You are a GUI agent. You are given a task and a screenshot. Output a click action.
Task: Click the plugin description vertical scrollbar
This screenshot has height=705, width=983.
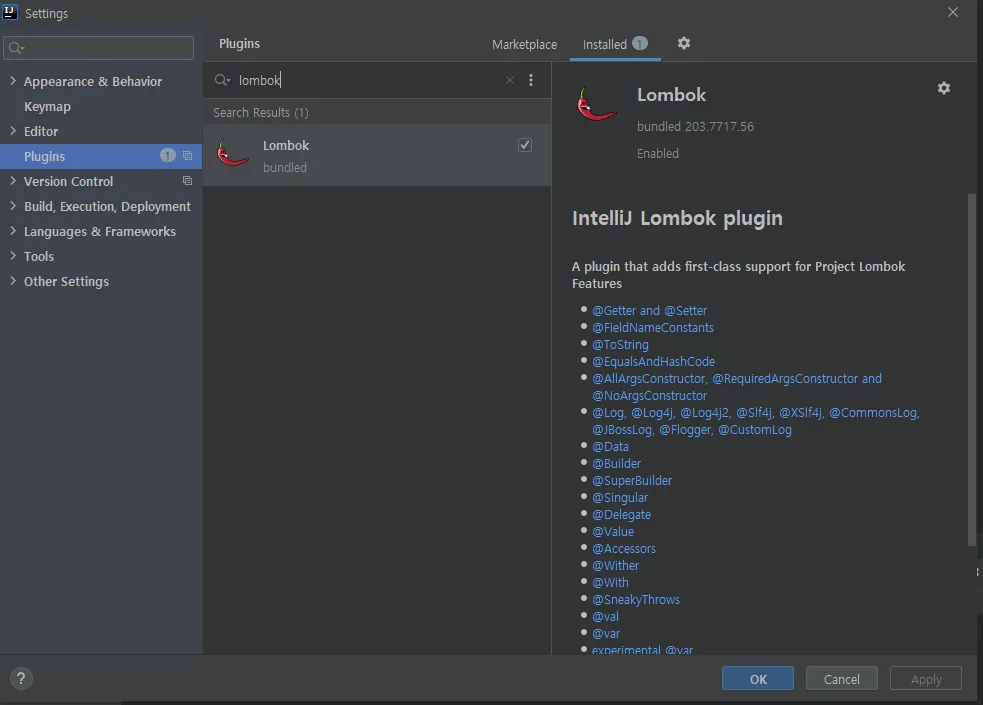(972, 370)
